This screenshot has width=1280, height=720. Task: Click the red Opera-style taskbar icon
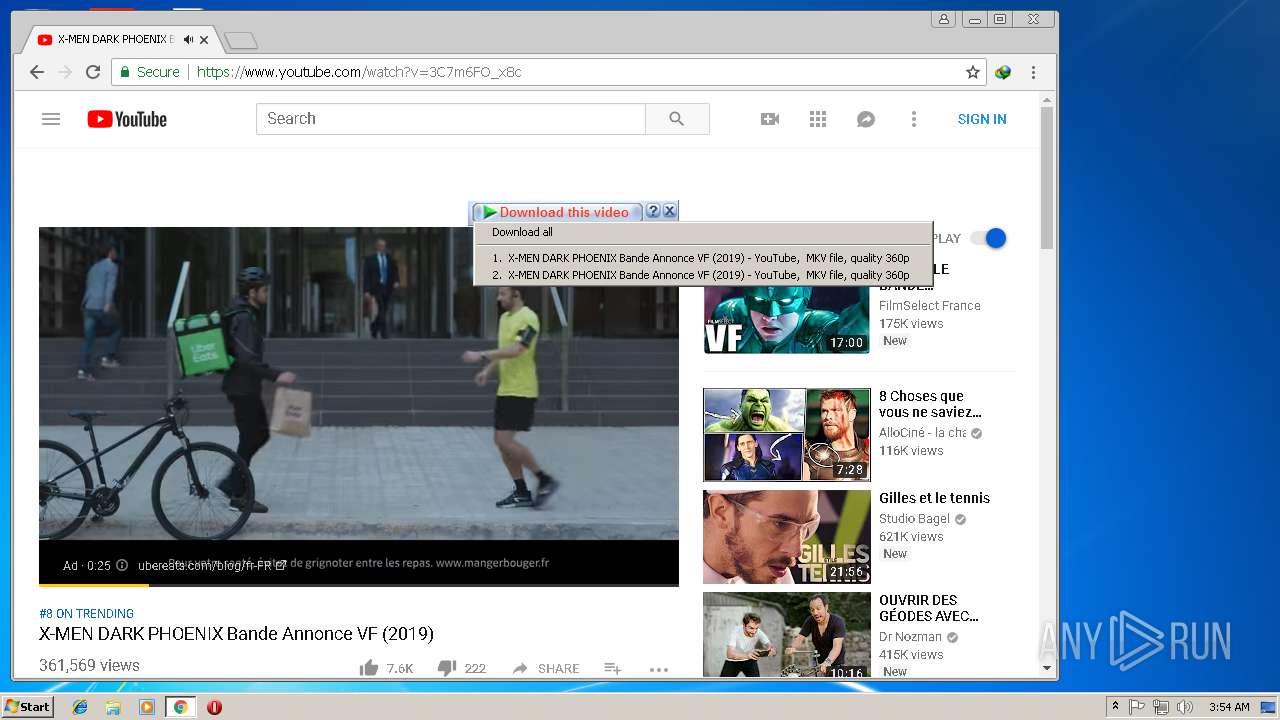214,707
